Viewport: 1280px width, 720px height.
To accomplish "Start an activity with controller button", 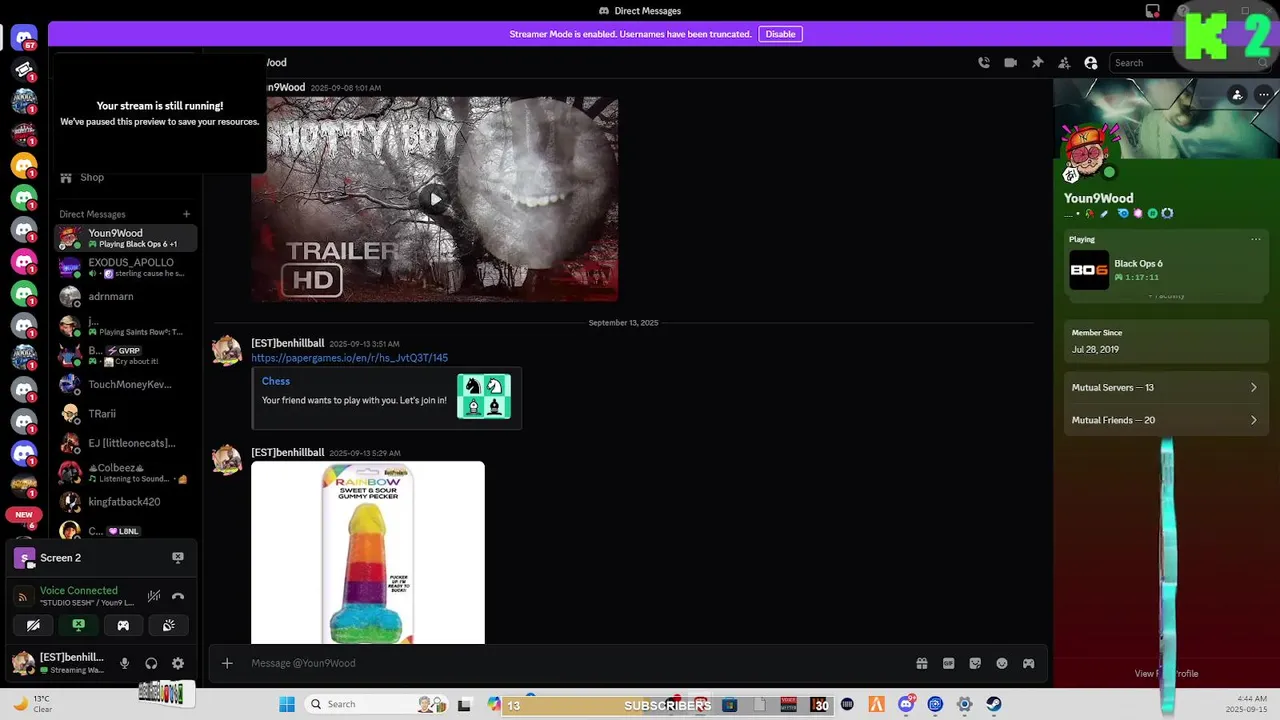I will (123, 625).
